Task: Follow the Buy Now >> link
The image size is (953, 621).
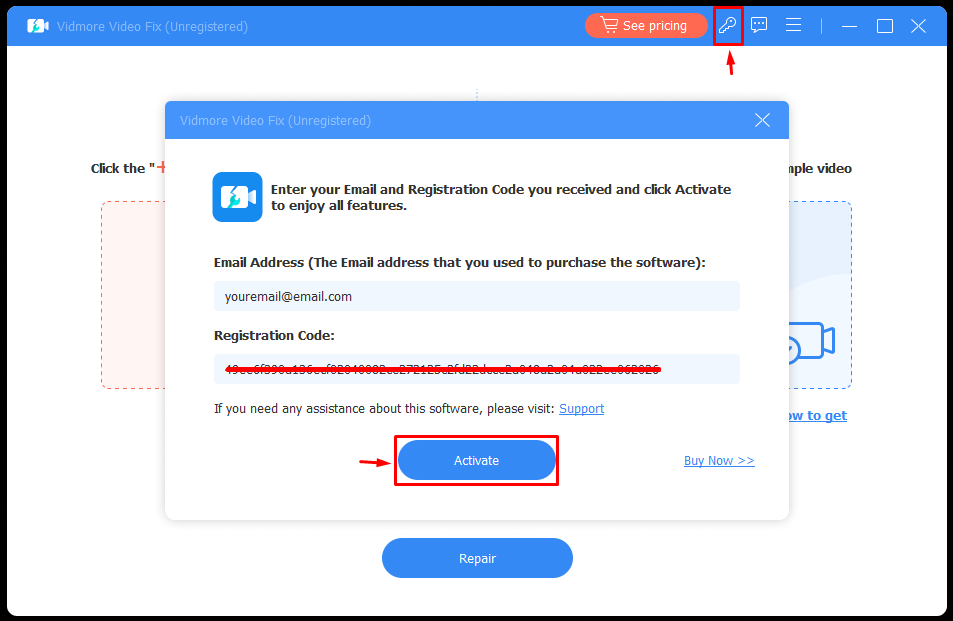Action: pos(719,461)
